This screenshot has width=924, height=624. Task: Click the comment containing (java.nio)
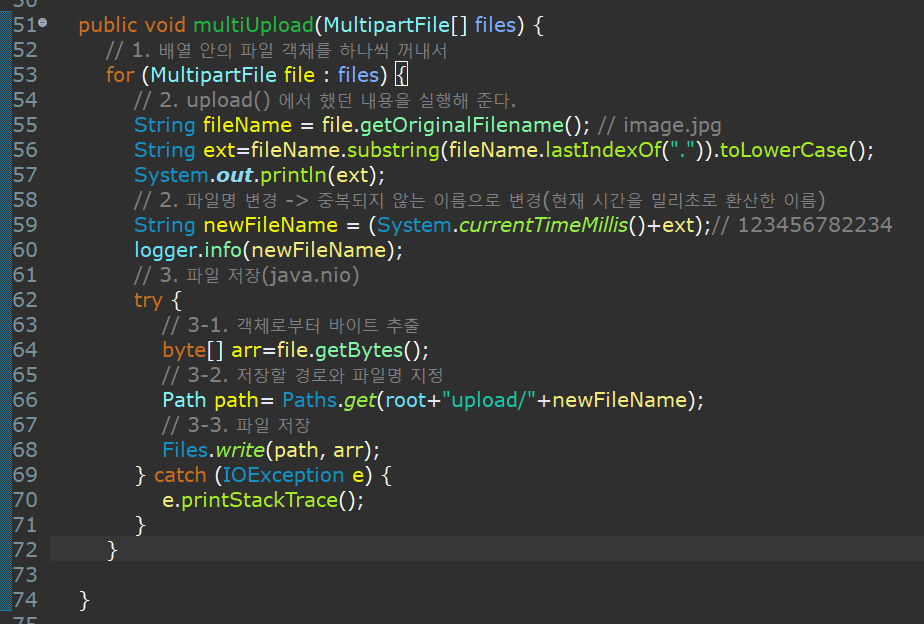point(246,275)
